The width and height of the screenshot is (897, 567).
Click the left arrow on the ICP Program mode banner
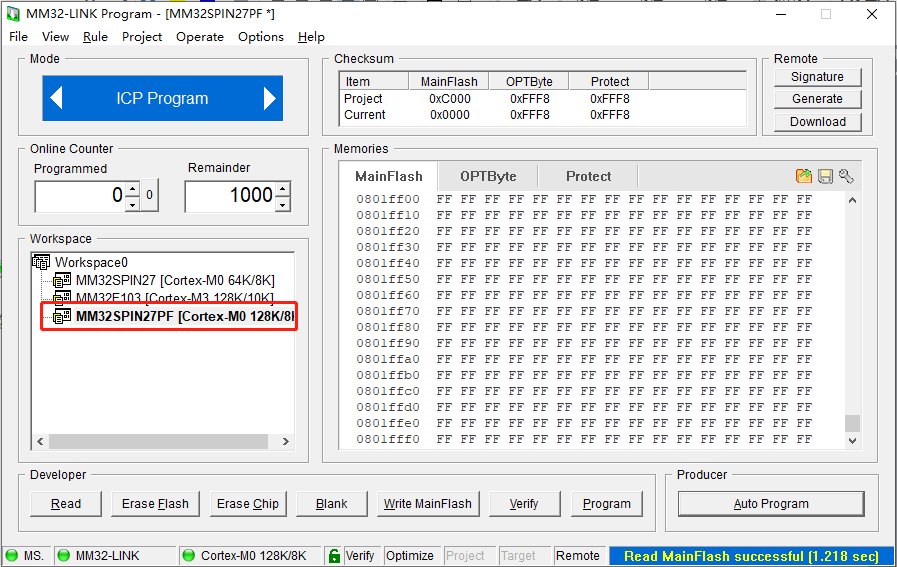point(56,98)
